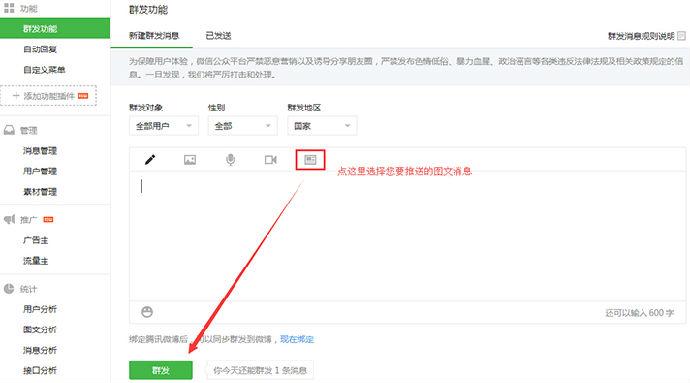The height and width of the screenshot is (383, 690).
Task: Open 素材管理 in the sidebar
Action: click(x=40, y=192)
